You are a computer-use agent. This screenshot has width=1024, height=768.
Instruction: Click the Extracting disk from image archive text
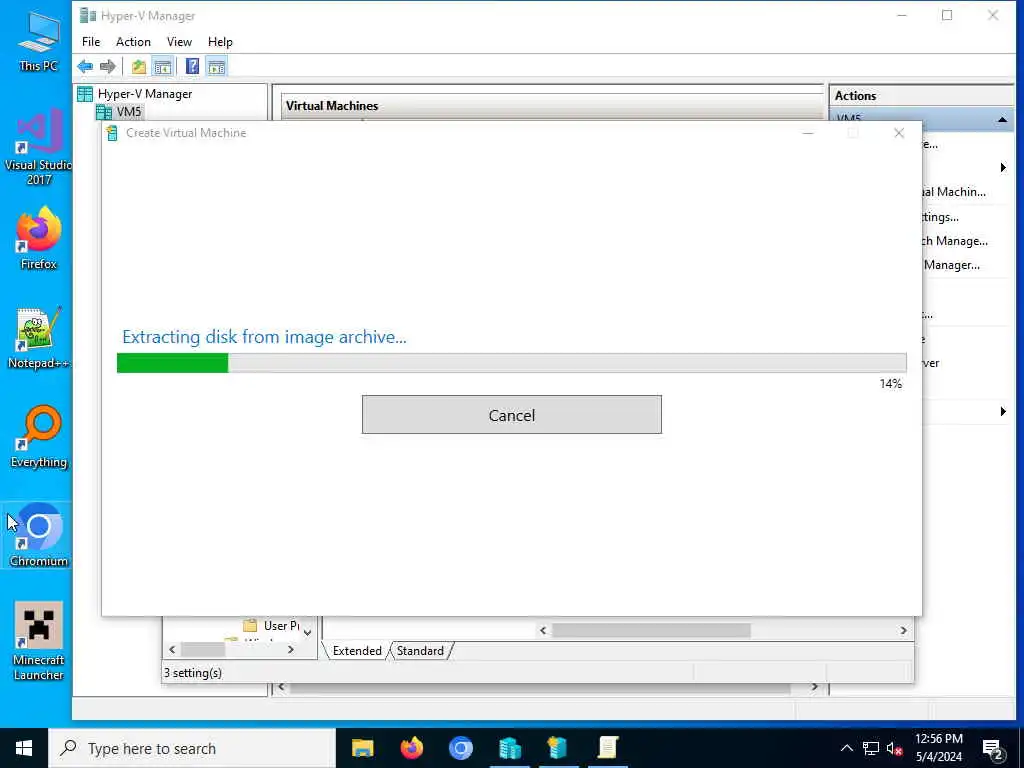pos(264,337)
